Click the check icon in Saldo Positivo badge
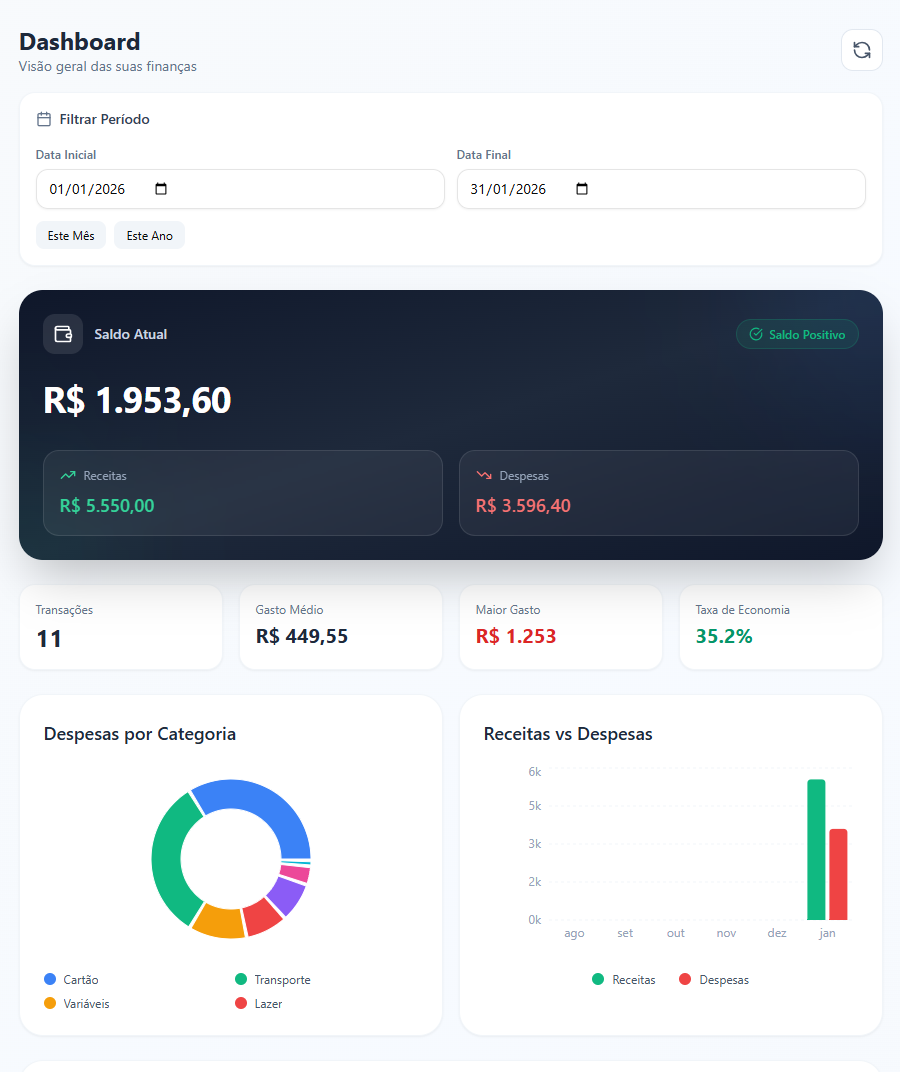Viewport: 900px width, 1072px height. [756, 334]
